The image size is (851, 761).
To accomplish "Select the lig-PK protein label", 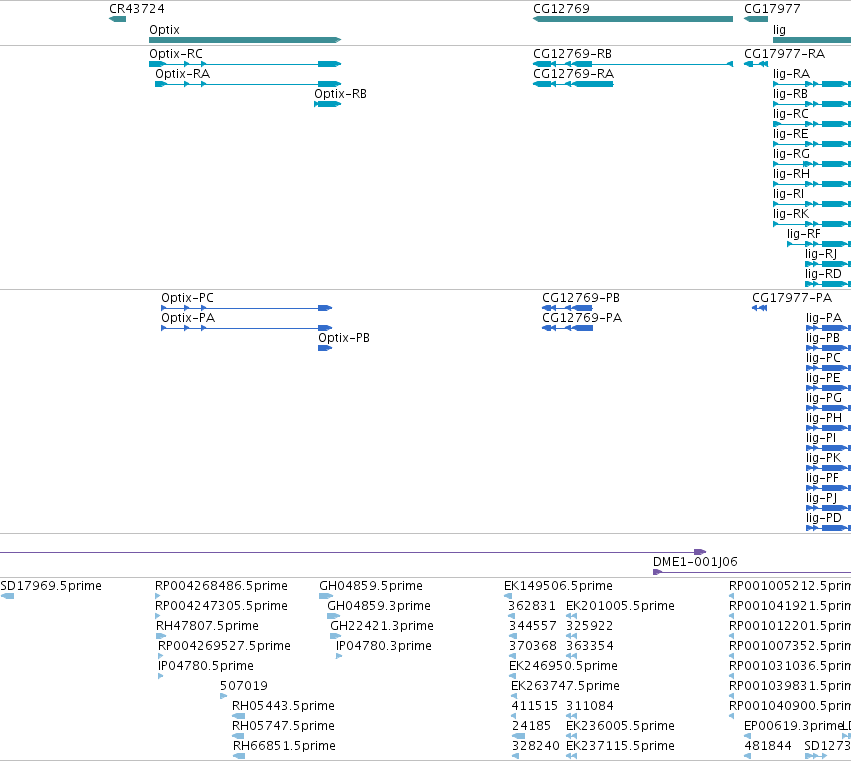I will coord(824,458).
